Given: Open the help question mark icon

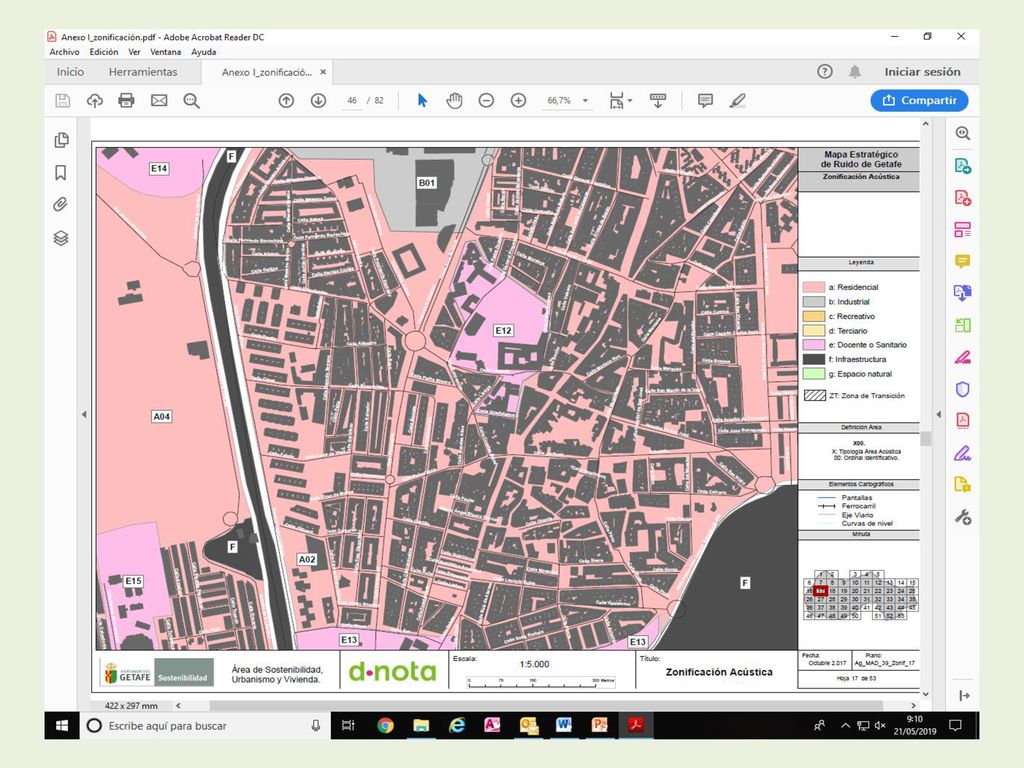Looking at the screenshot, I should tap(825, 72).
